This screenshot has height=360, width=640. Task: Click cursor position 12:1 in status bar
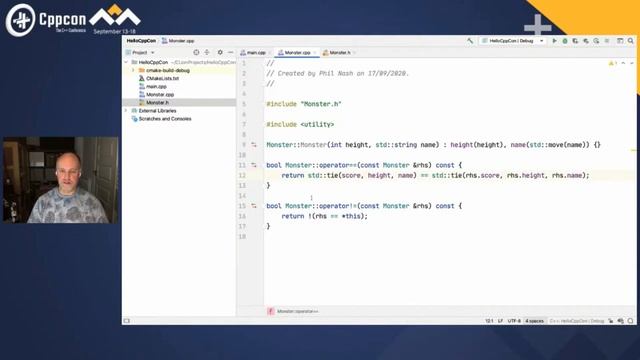[489, 321]
